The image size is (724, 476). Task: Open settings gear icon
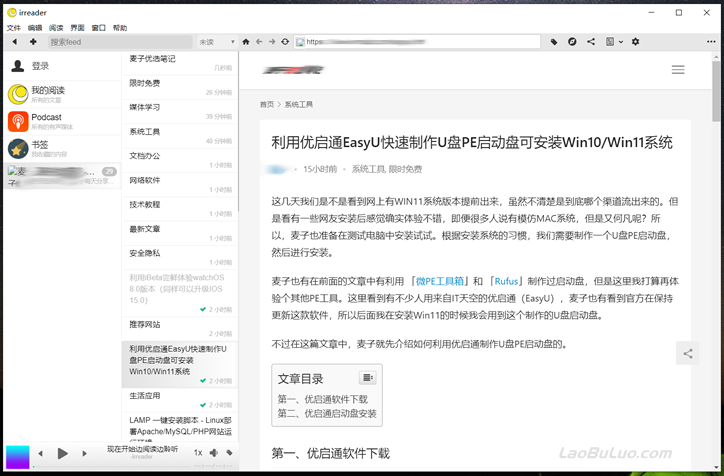coord(635,42)
